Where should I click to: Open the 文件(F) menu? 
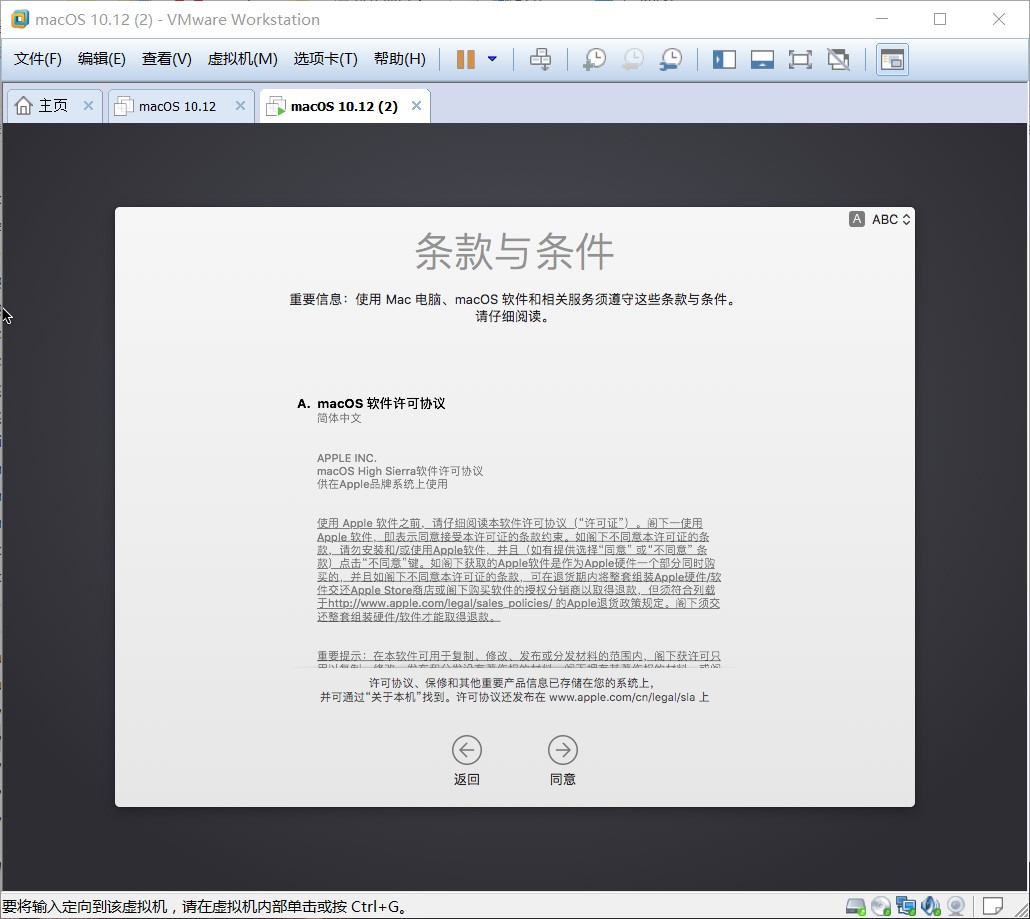tap(37, 59)
